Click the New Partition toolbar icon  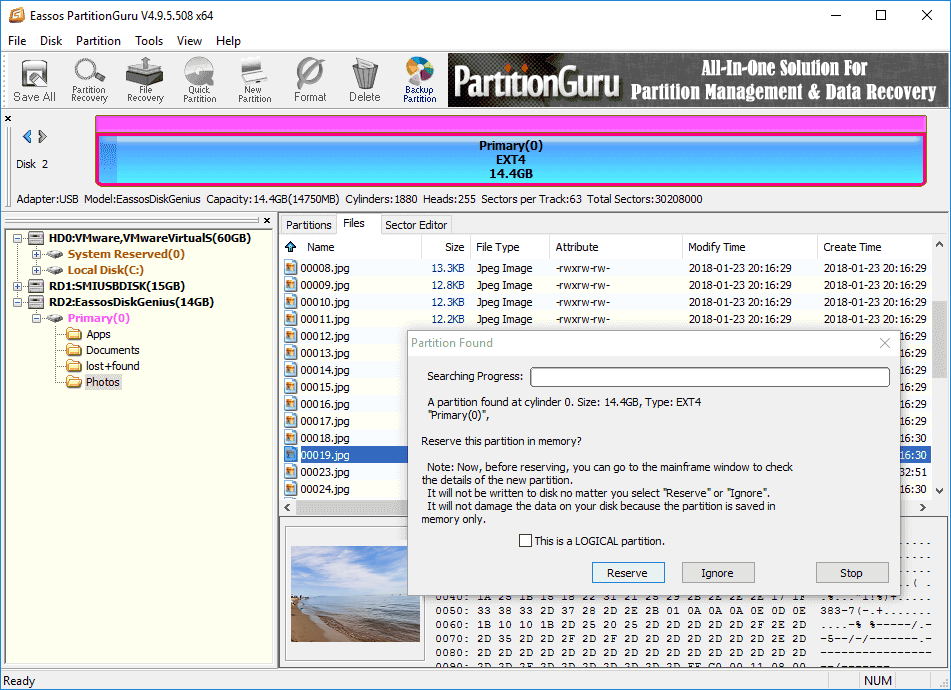(254, 79)
